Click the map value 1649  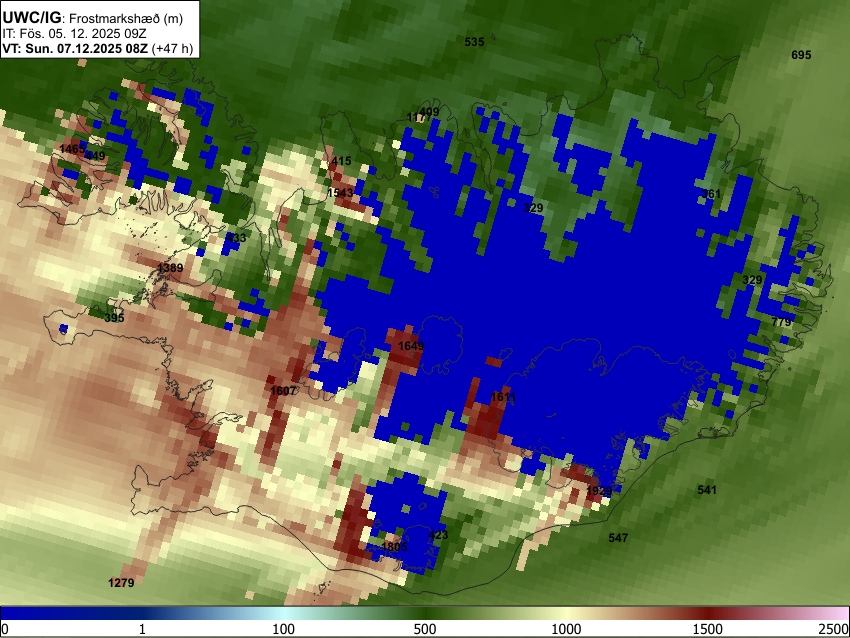click(x=411, y=346)
